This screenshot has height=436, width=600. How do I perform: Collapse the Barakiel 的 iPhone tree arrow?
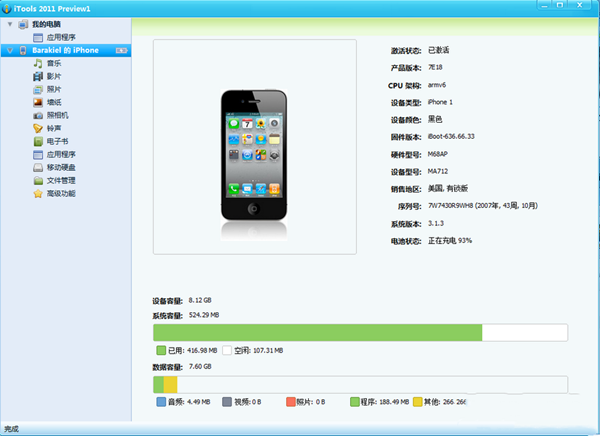click(x=9, y=49)
